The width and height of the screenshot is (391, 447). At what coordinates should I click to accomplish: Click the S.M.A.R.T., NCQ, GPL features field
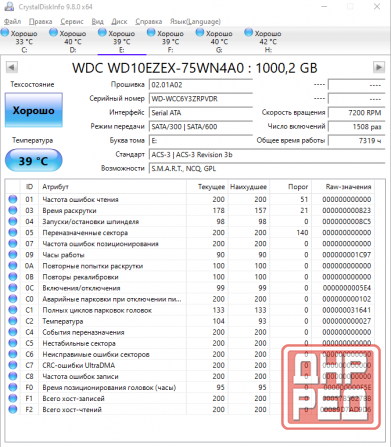click(267, 169)
